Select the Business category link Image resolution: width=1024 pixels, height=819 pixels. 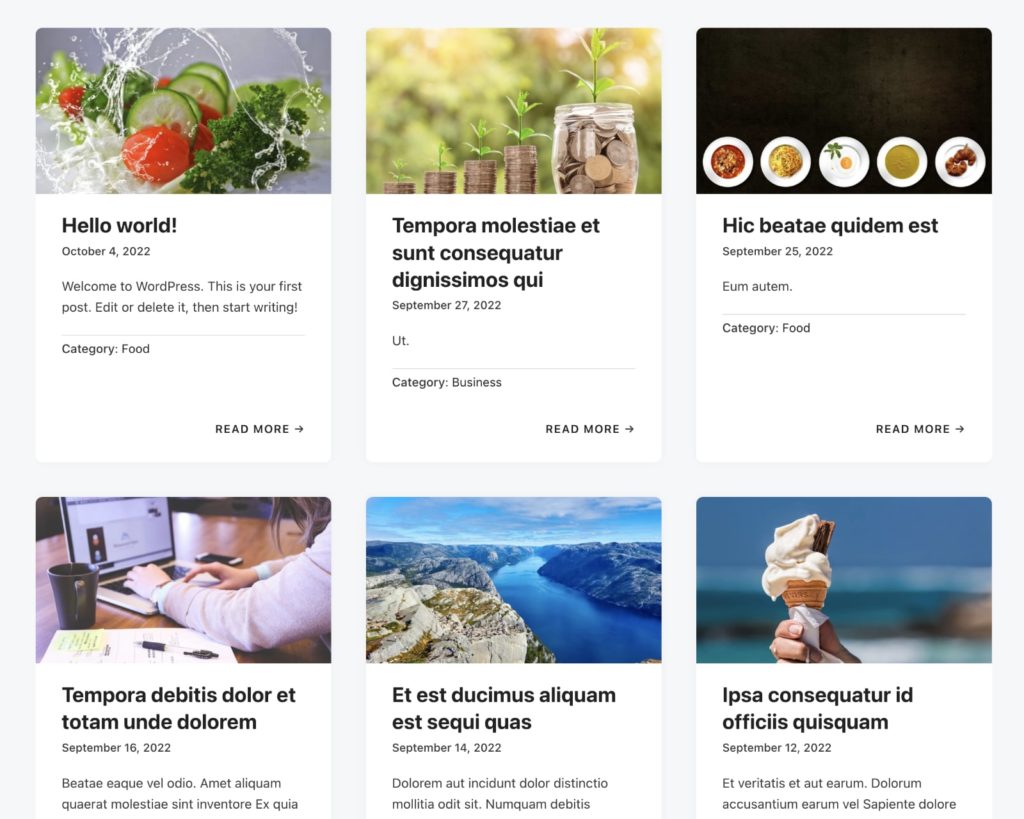pos(477,383)
